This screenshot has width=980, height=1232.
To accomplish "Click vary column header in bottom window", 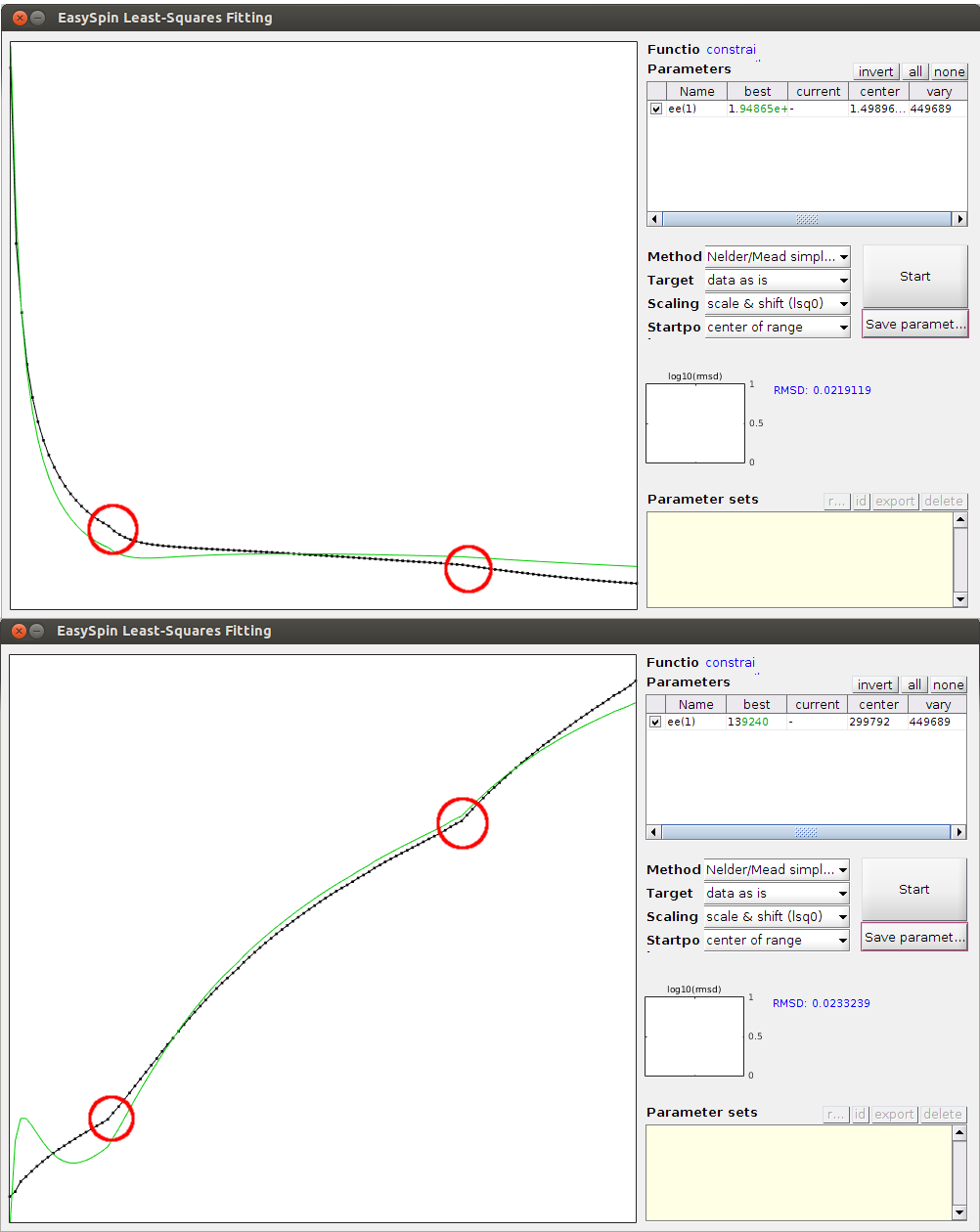I will 937,705.
